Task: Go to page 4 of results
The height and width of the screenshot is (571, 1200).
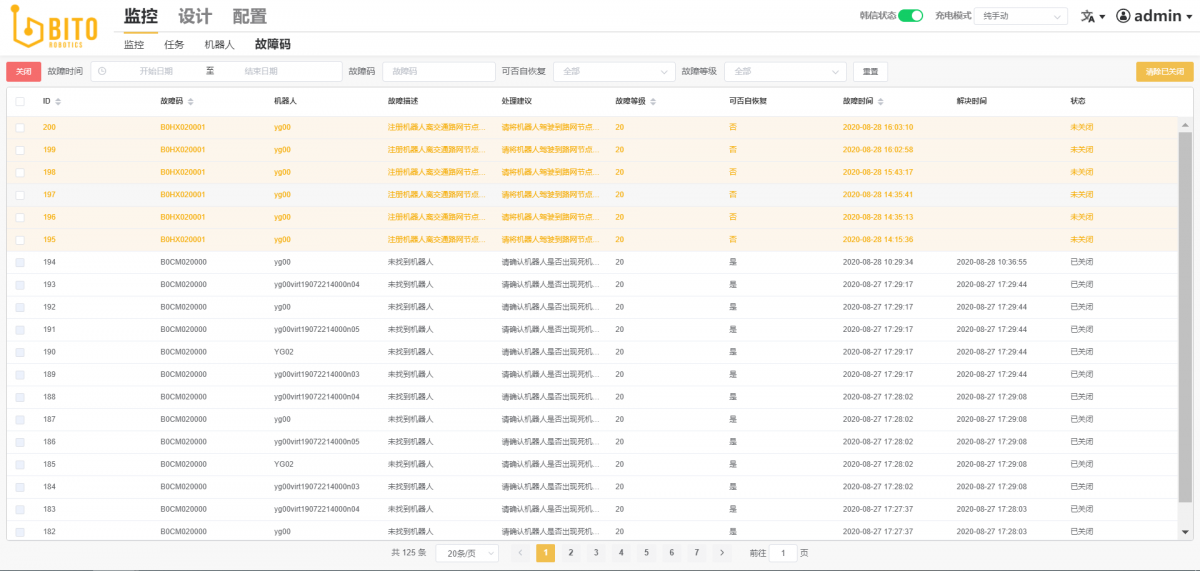Action: (x=621, y=552)
